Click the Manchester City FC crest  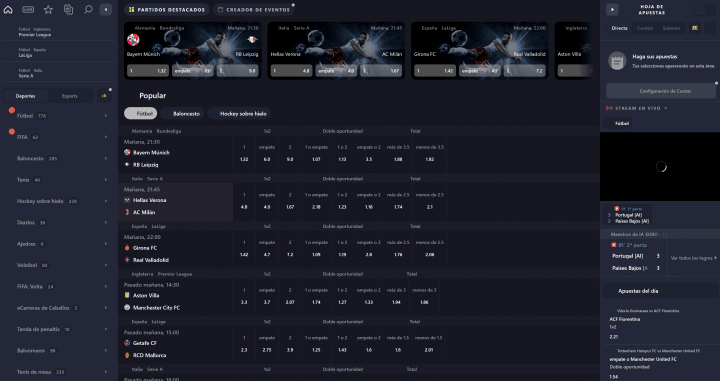coord(127,308)
